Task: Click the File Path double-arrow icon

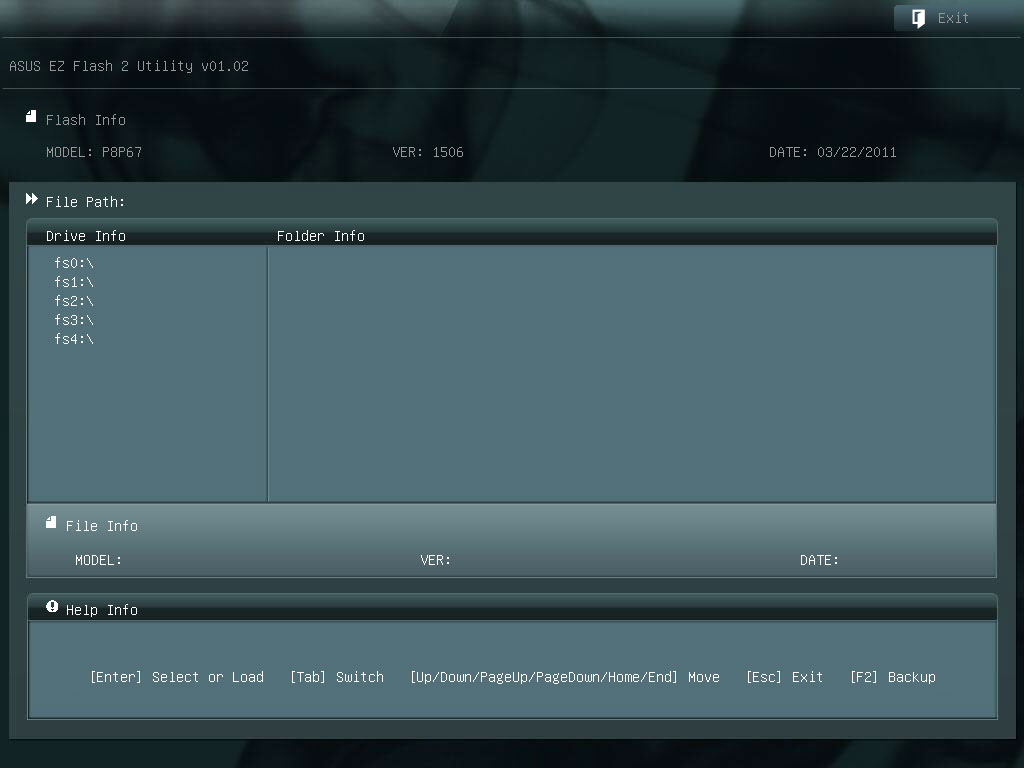Action: coord(31,199)
